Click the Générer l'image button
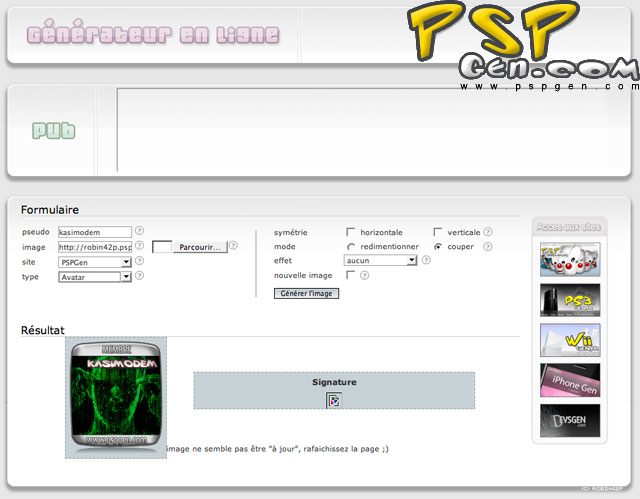The height and width of the screenshot is (499, 640). click(x=307, y=293)
